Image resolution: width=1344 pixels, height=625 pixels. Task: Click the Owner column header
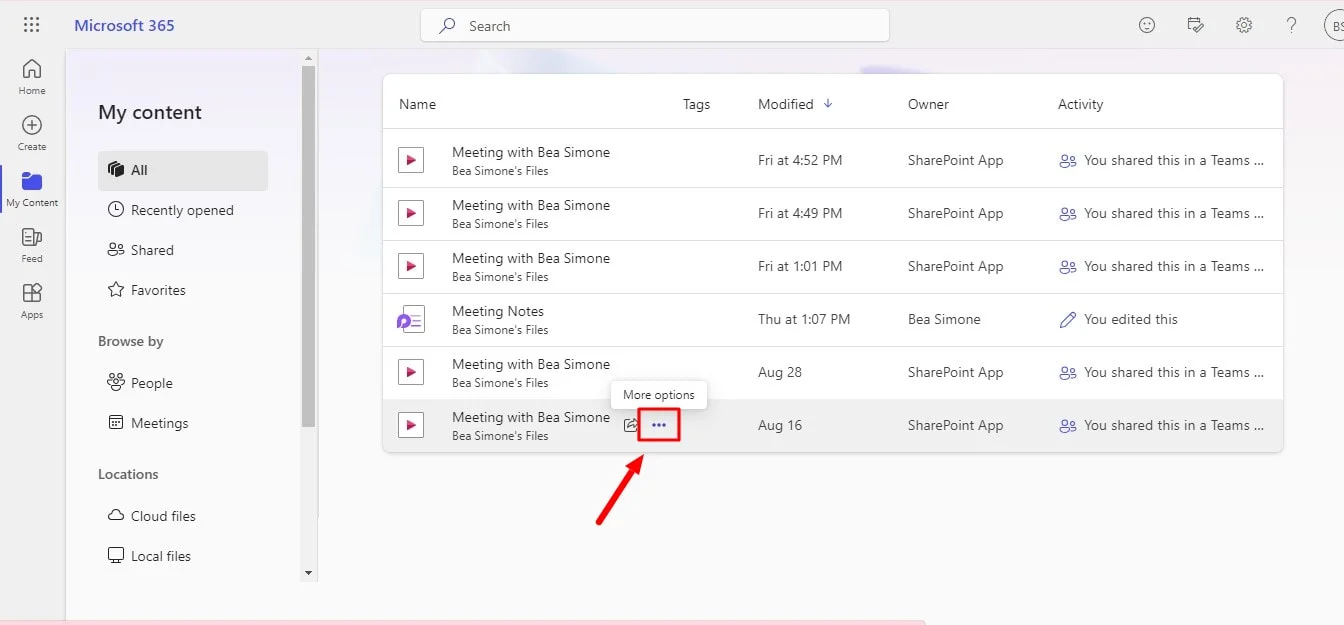tap(928, 104)
